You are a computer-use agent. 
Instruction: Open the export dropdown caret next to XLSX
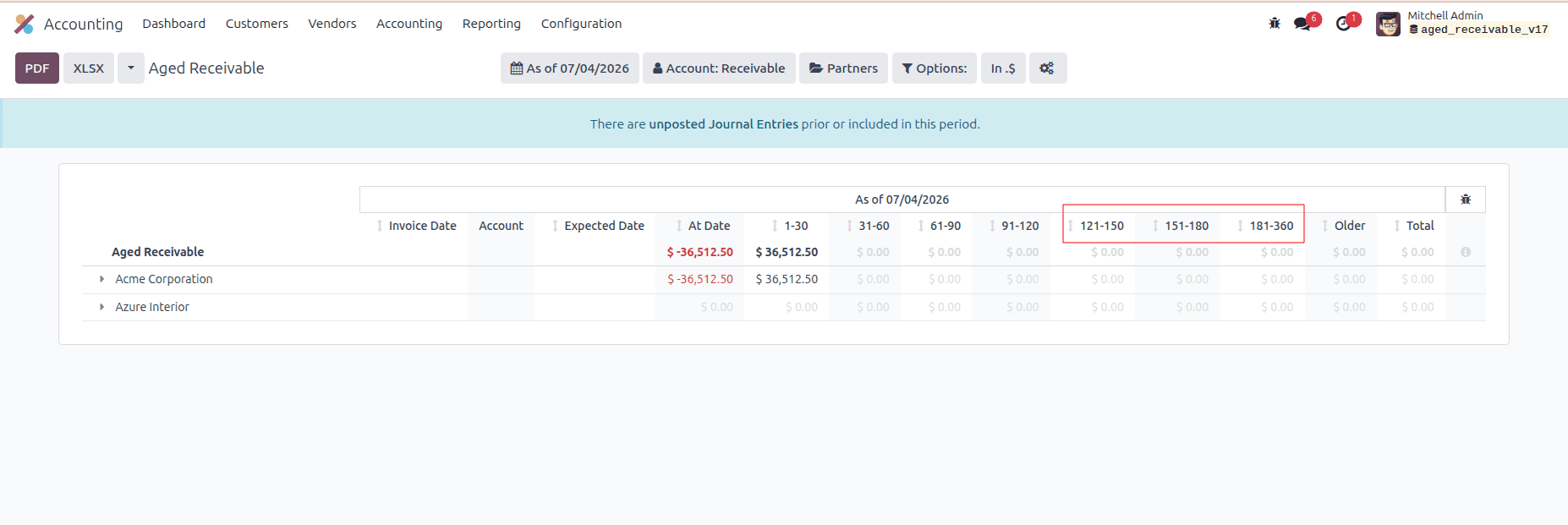(131, 68)
